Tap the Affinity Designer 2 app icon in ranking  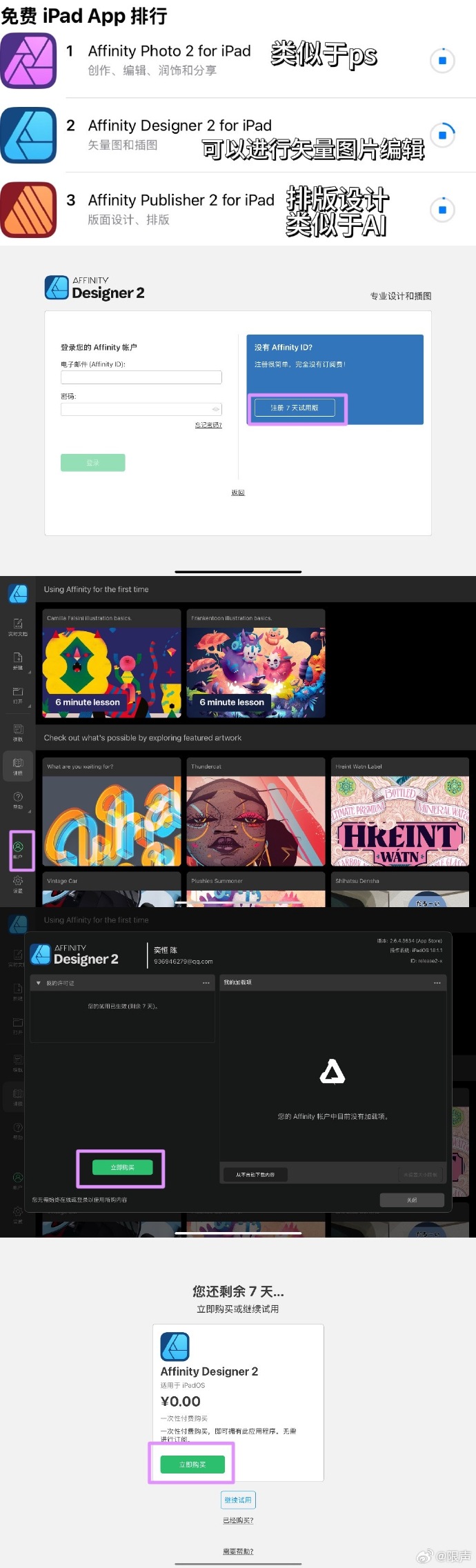28,135
